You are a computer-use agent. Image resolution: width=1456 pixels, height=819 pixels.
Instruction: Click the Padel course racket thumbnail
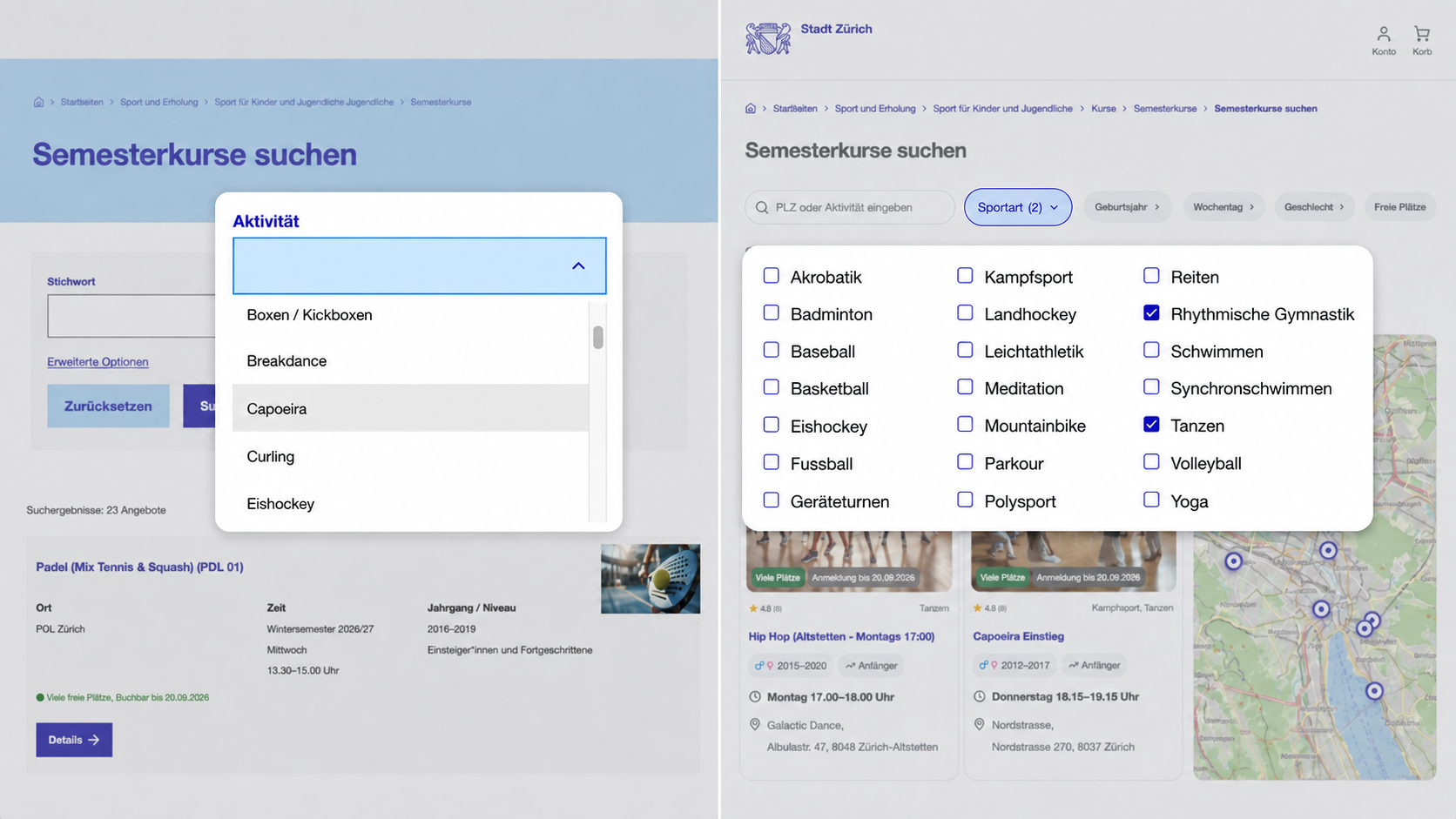tap(650, 579)
